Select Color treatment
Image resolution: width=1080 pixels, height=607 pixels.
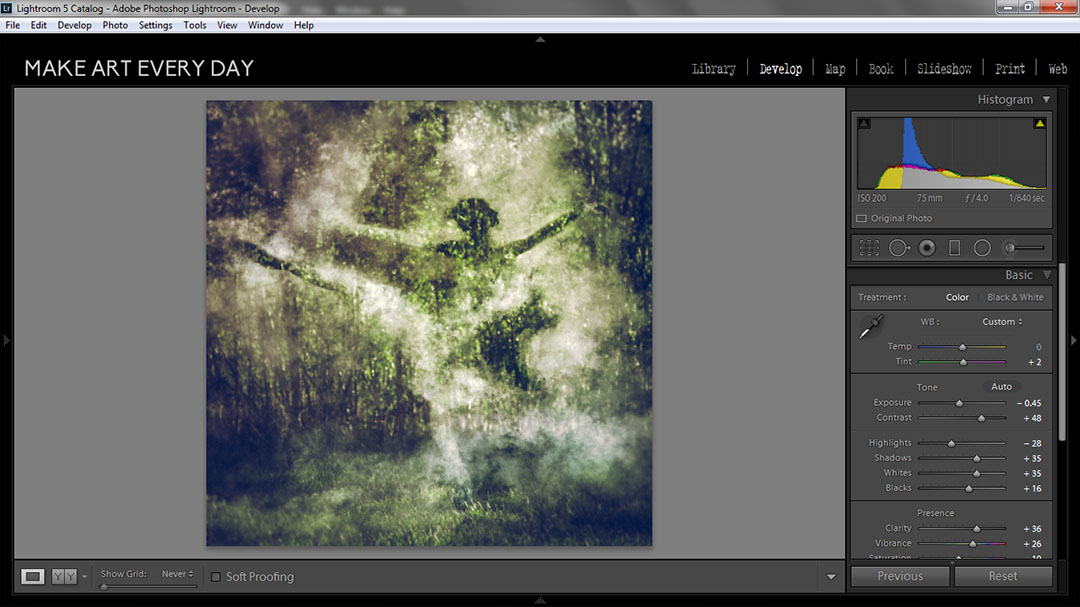pyautogui.click(x=957, y=298)
